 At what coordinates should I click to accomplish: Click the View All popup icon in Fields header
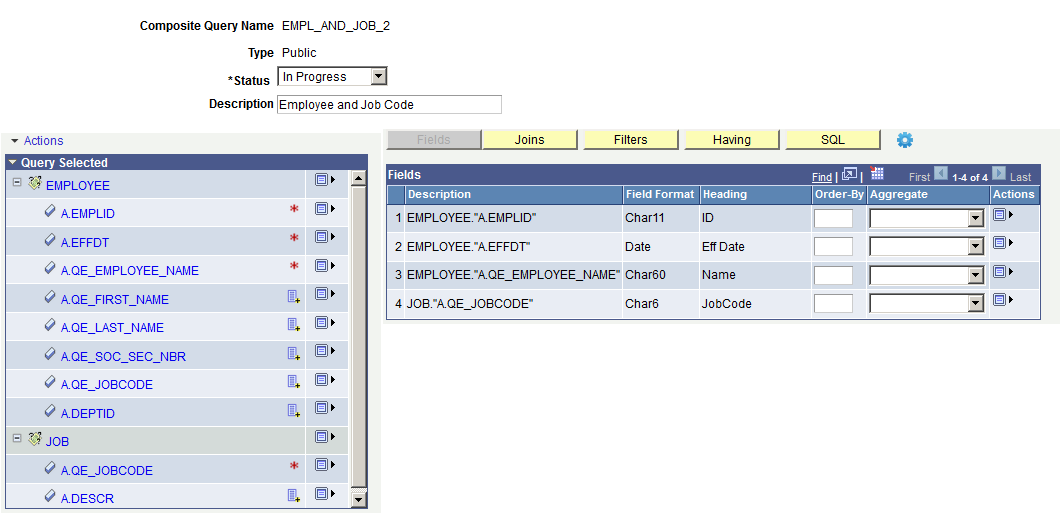pos(849,174)
